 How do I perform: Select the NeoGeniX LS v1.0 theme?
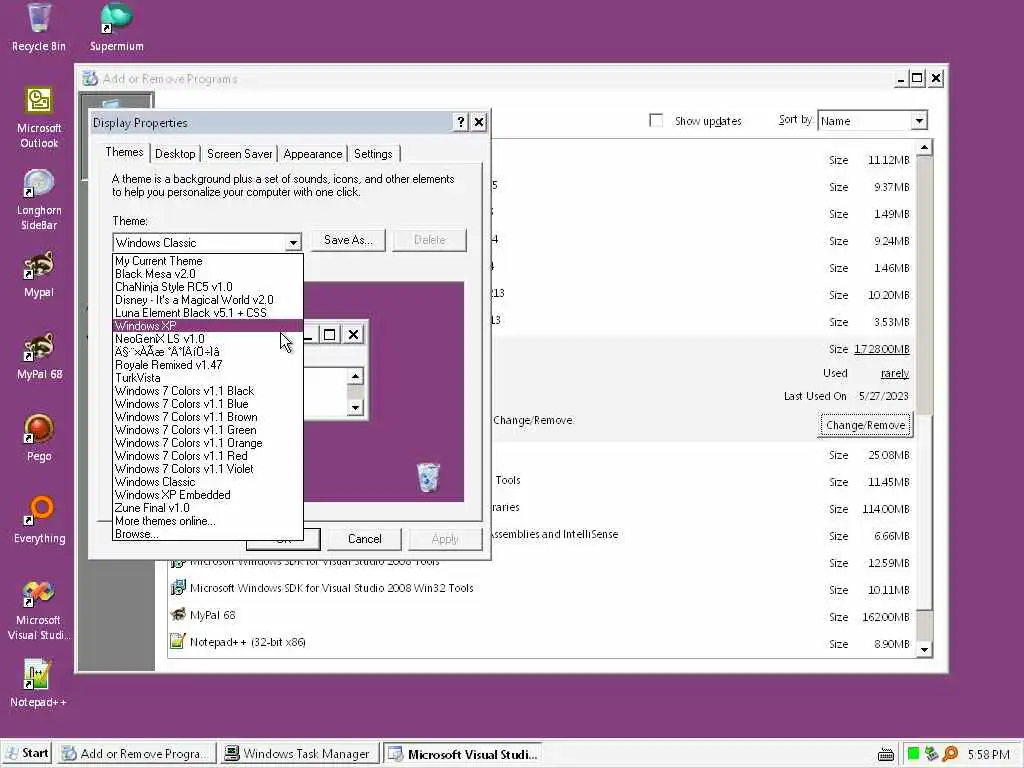[x=208, y=338]
